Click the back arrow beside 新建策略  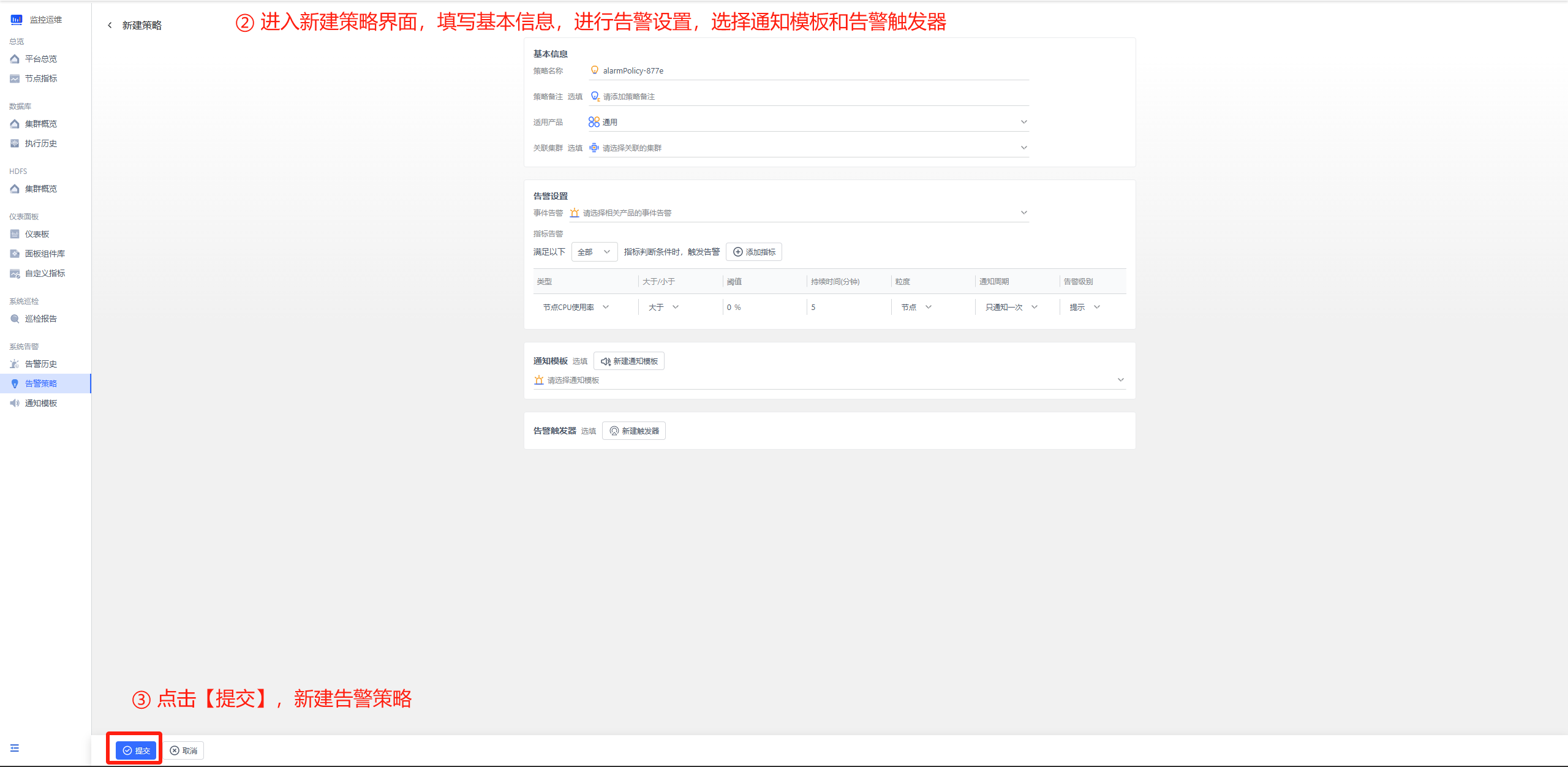pos(110,25)
